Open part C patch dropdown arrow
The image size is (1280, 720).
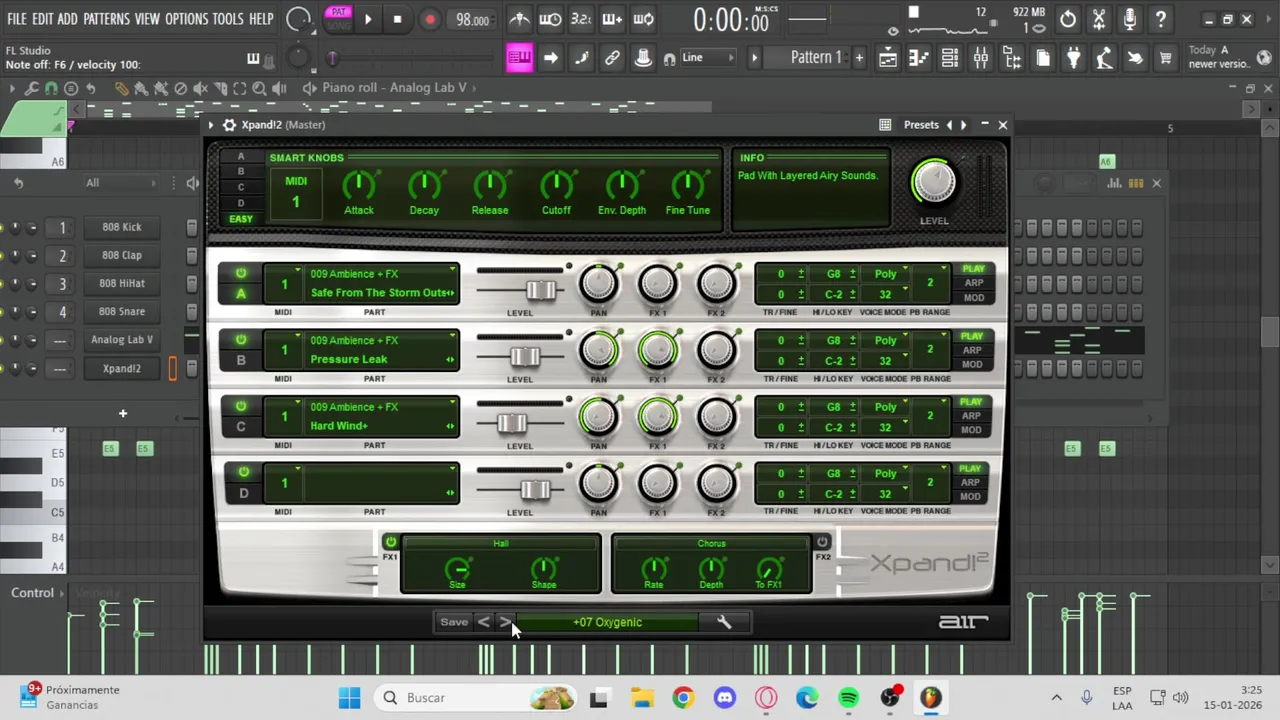tap(452, 403)
